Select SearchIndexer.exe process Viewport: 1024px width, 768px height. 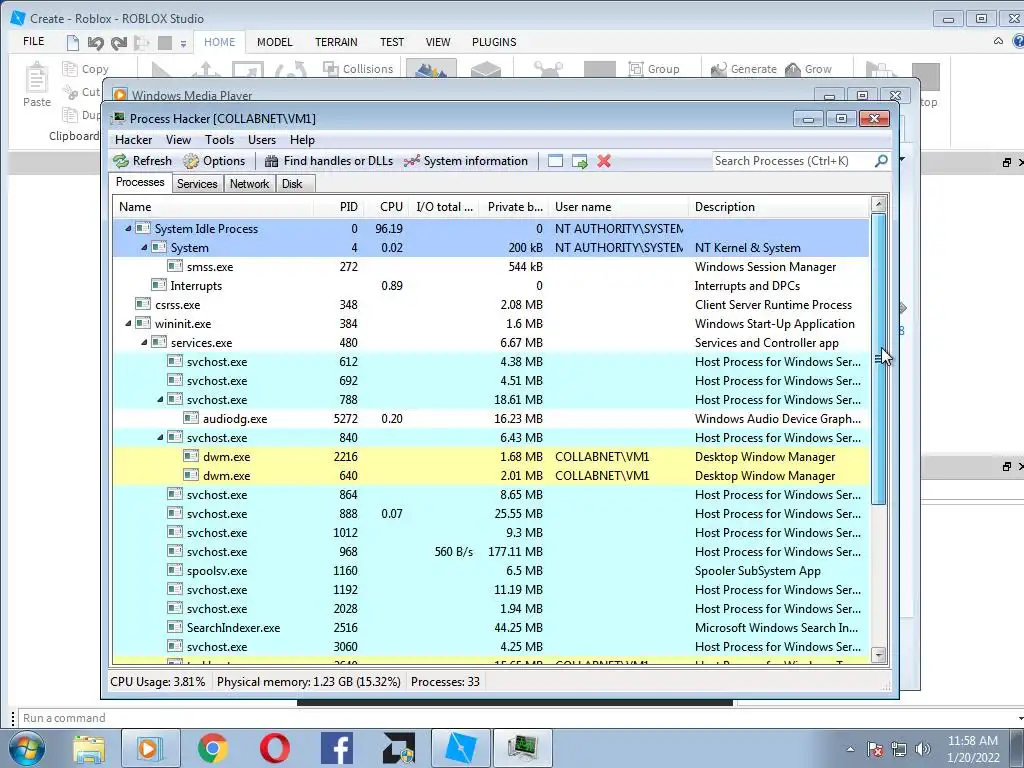tap(491, 628)
